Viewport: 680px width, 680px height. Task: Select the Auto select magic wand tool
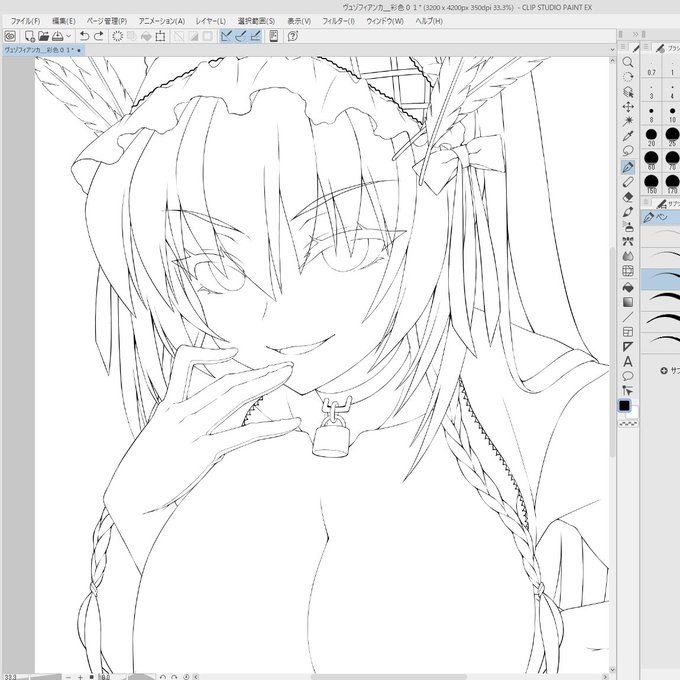click(628, 121)
